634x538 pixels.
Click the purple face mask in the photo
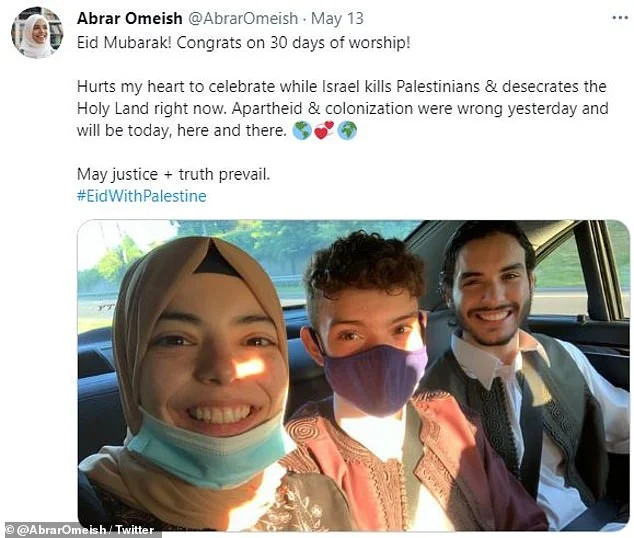pyautogui.click(x=375, y=378)
